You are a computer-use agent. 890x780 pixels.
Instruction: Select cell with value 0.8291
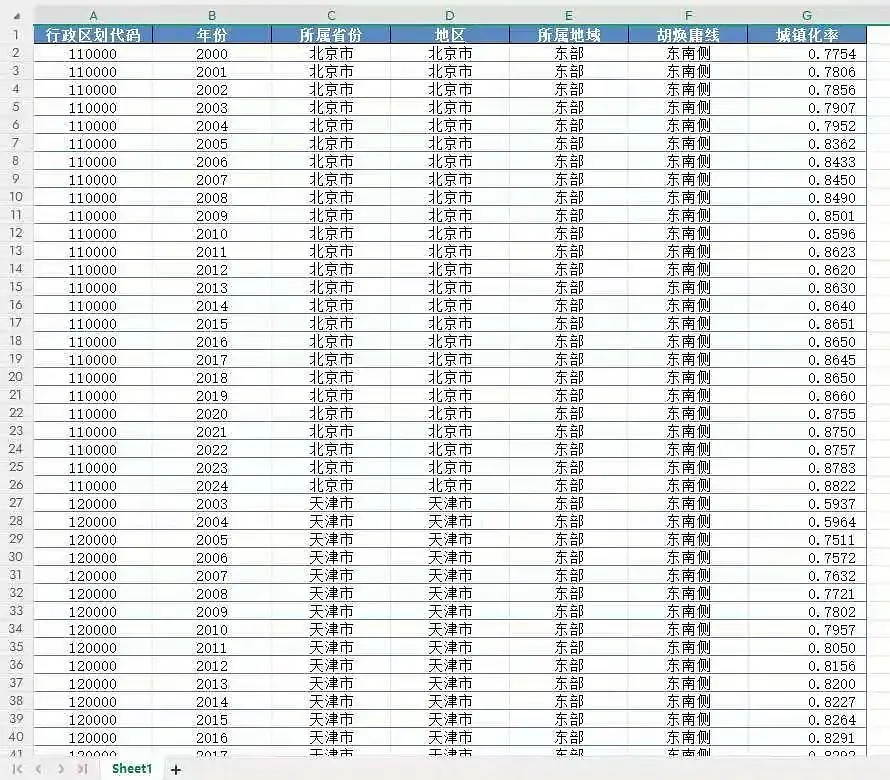point(807,738)
